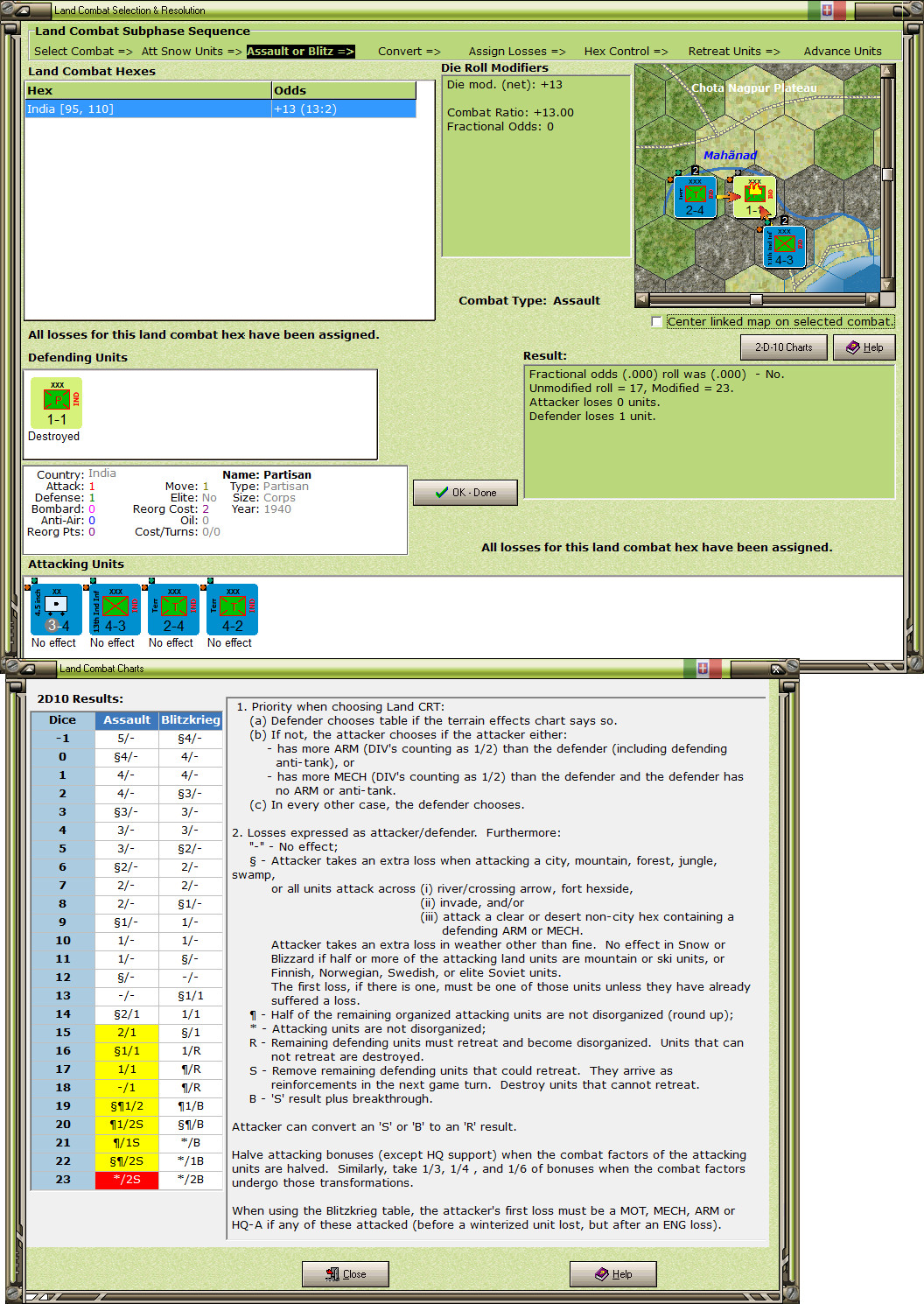Click the ¶/1S Assault cell for dice 21

click(127, 1143)
